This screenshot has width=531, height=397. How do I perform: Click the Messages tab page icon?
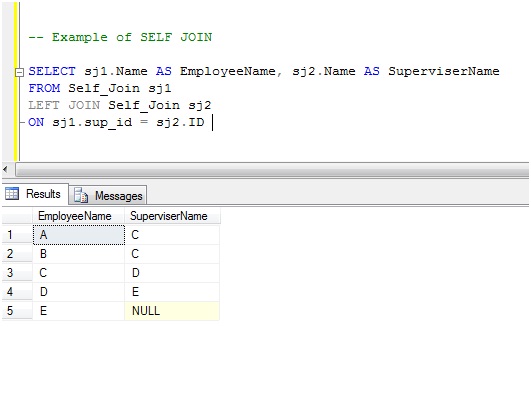[81, 195]
